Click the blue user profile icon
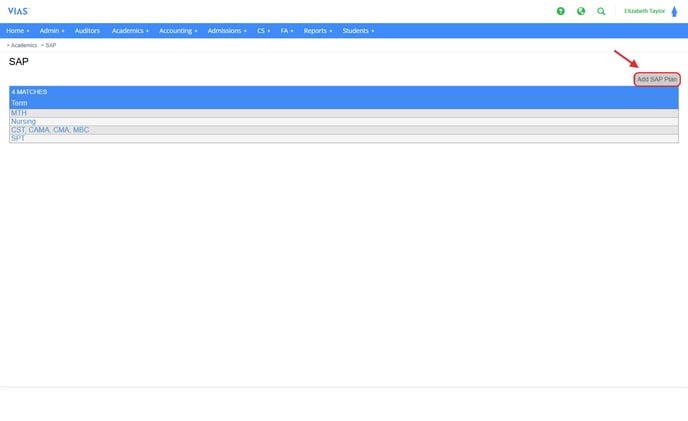Screen dimensions: 688x421 point(674,11)
